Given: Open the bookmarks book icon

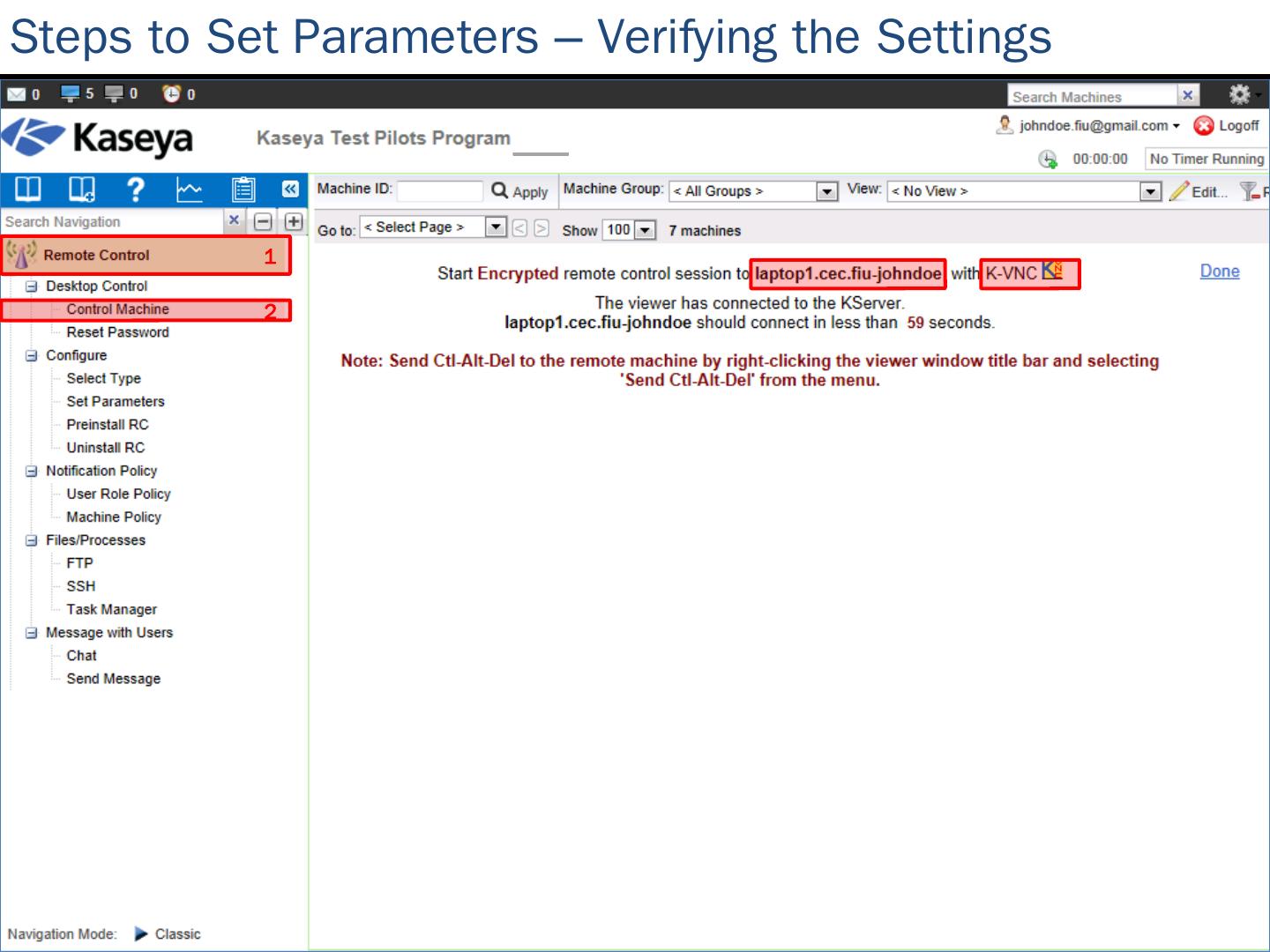Looking at the screenshot, I should [x=28, y=190].
